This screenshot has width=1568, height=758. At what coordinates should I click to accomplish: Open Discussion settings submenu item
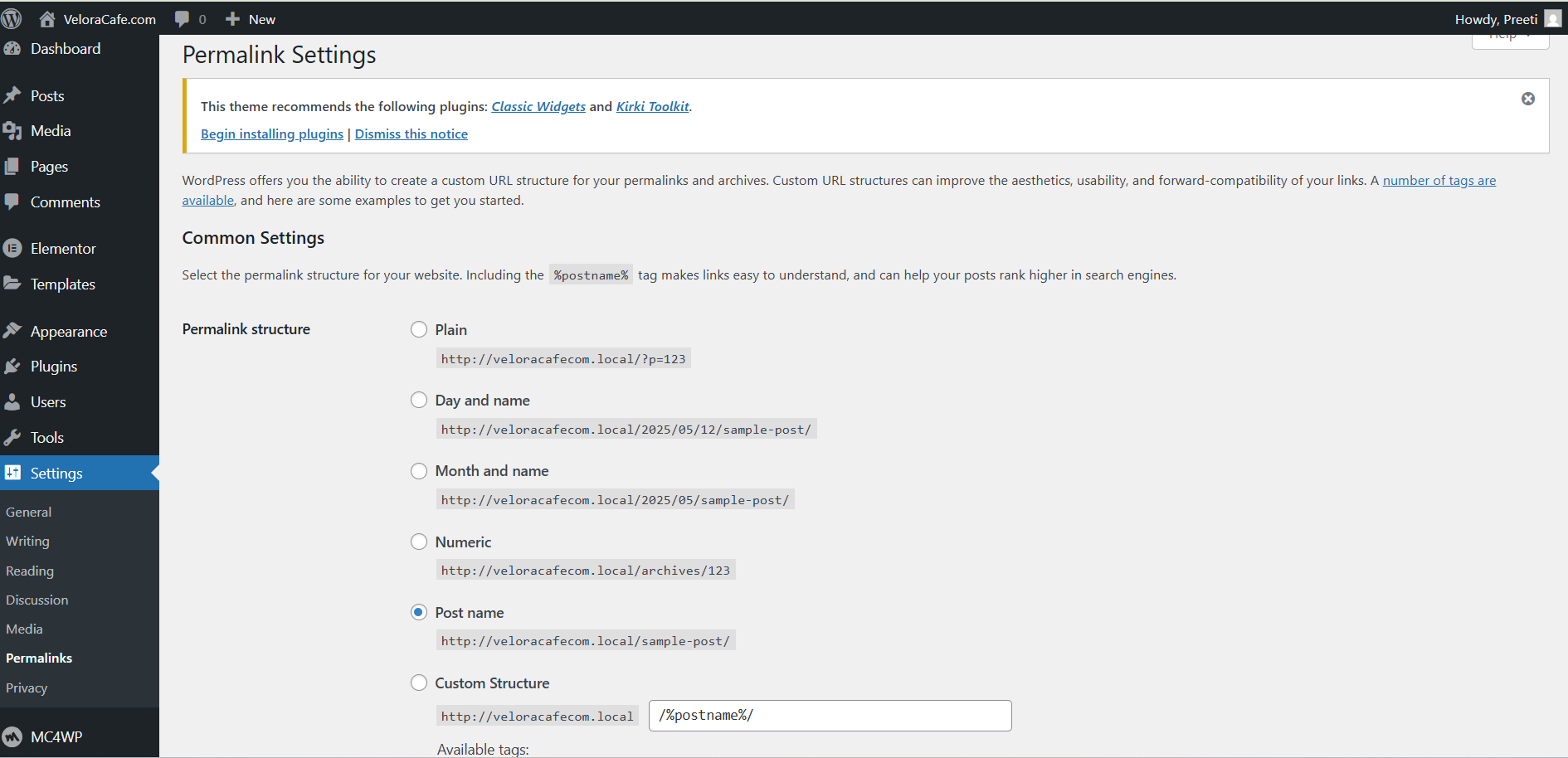pyautogui.click(x=37, y=600)
